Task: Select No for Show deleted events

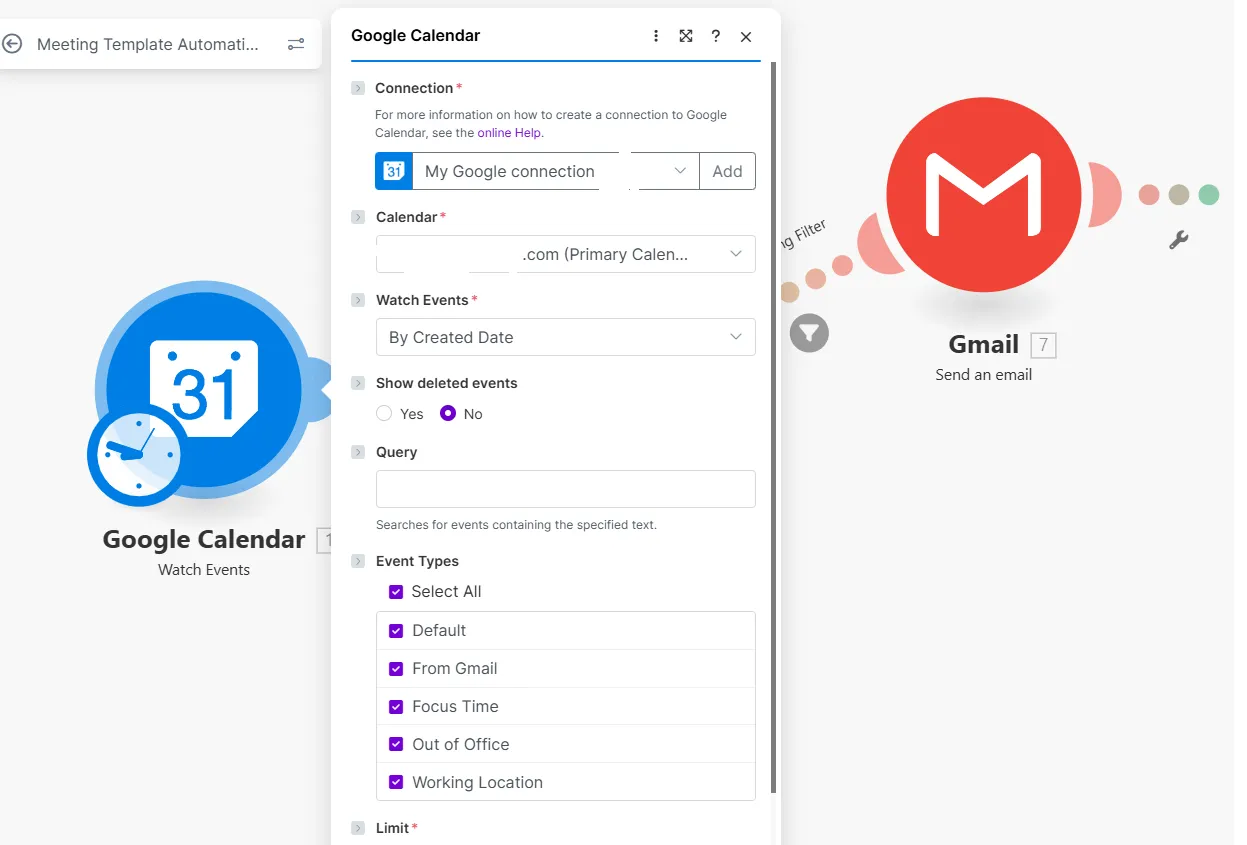Action: point(448,413)
